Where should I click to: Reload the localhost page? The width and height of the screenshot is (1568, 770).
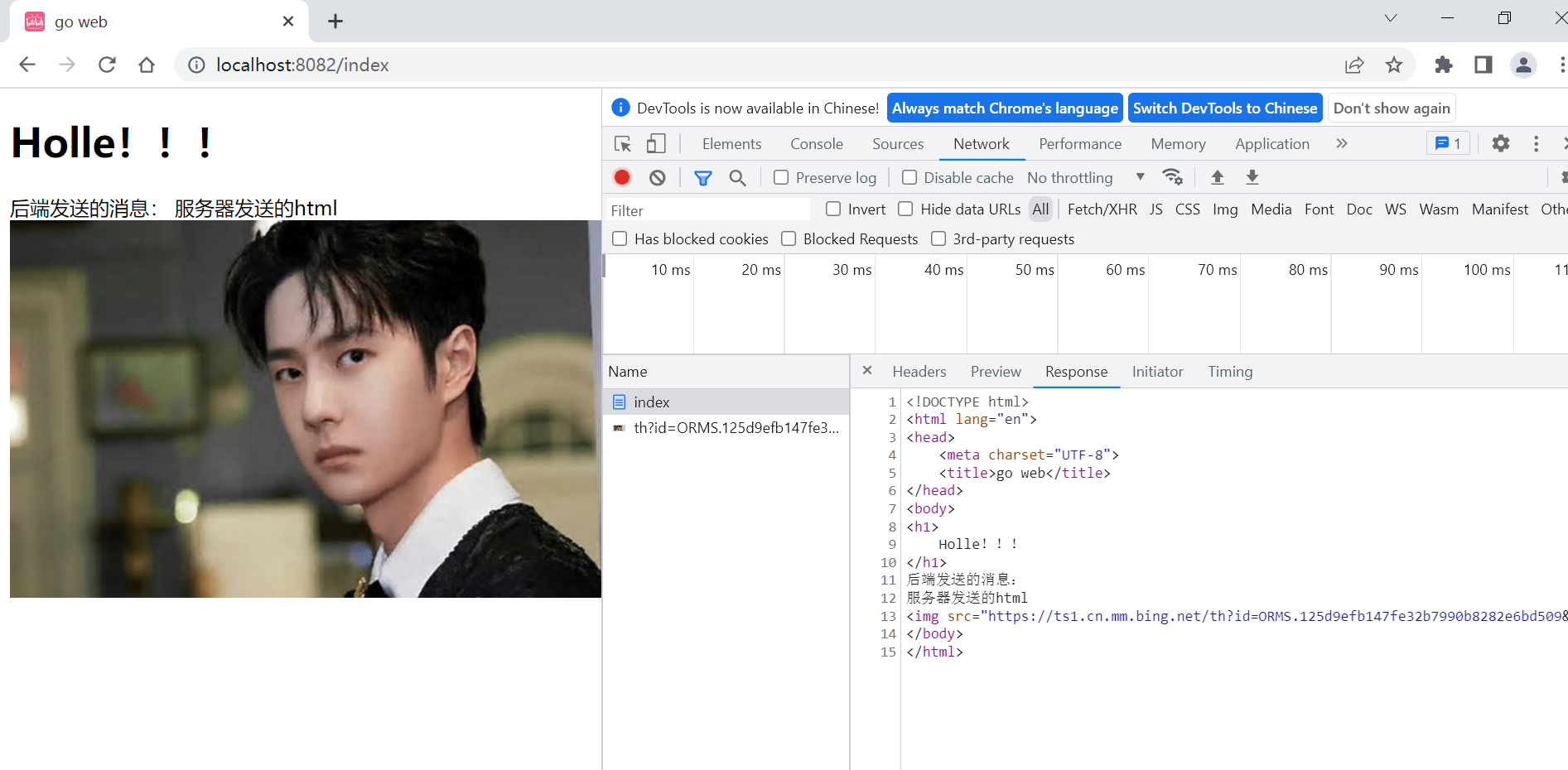107,65
